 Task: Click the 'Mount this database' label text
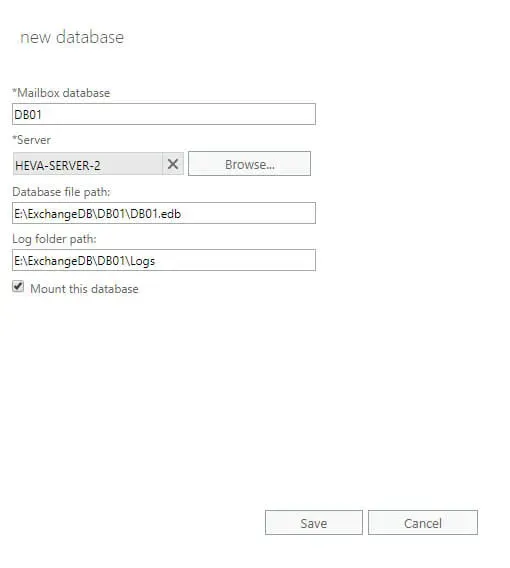84,289
